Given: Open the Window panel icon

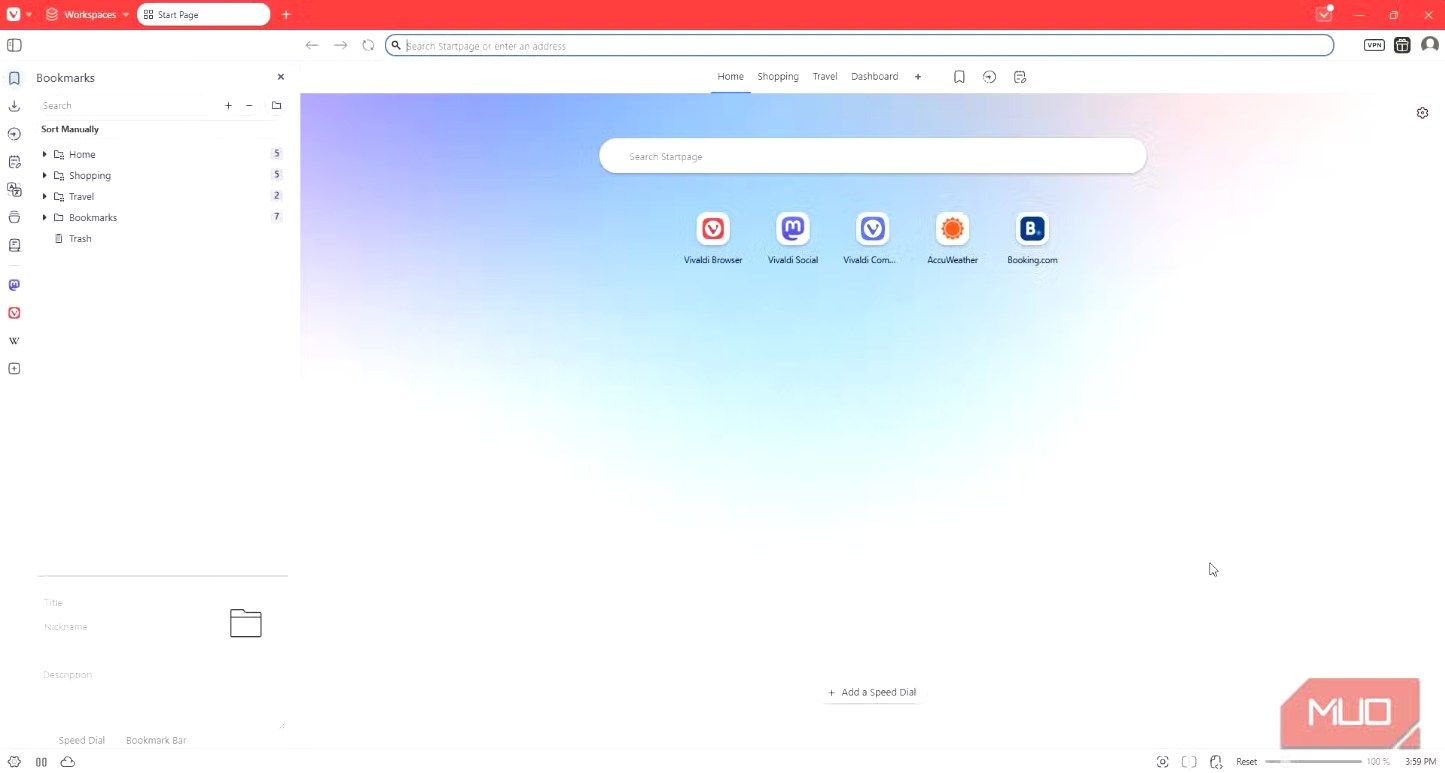Looking at the screenshot, I should coord(14,217).
